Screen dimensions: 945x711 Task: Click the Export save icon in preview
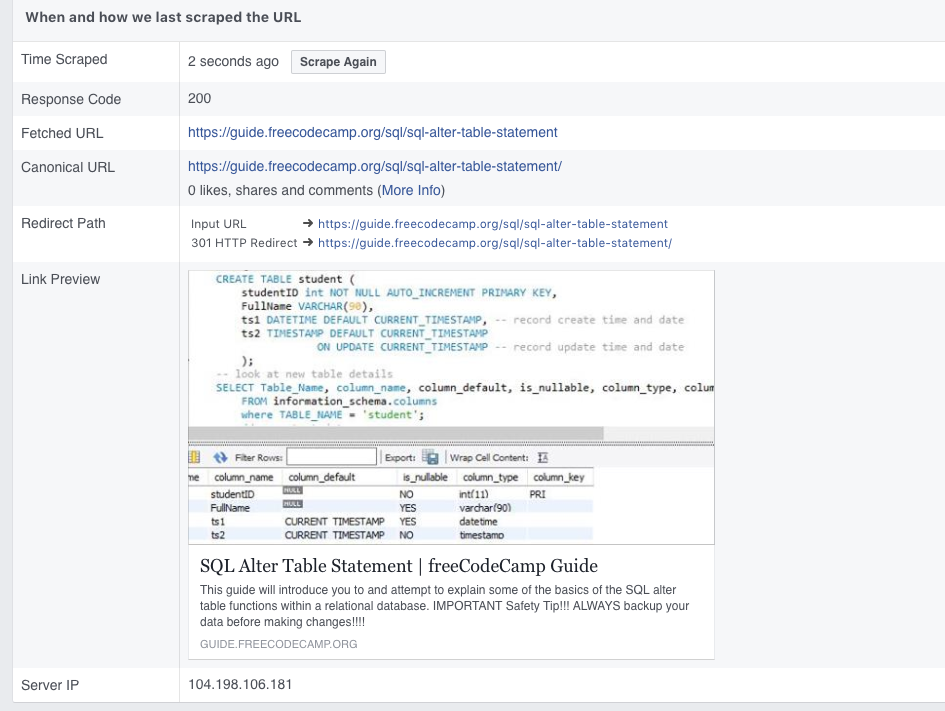click(430, 457)
